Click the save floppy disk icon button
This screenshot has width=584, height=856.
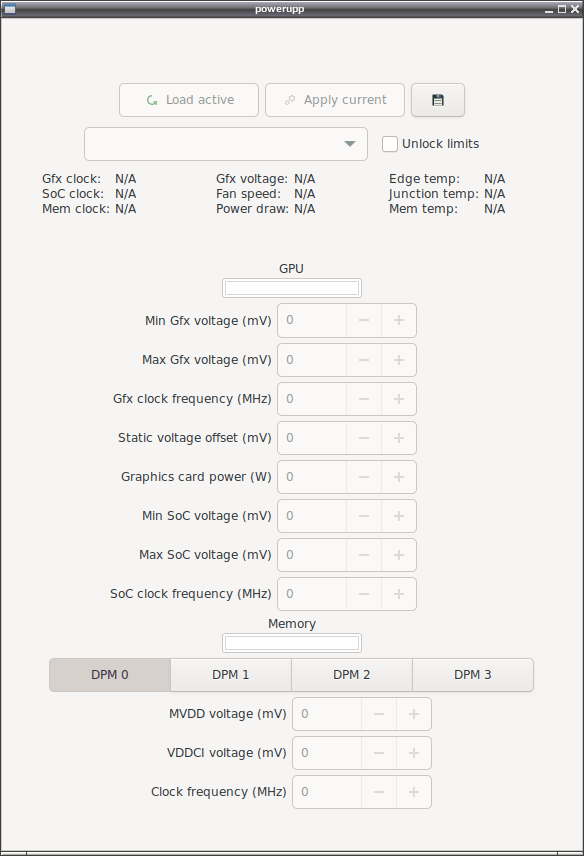coord(438,100)
